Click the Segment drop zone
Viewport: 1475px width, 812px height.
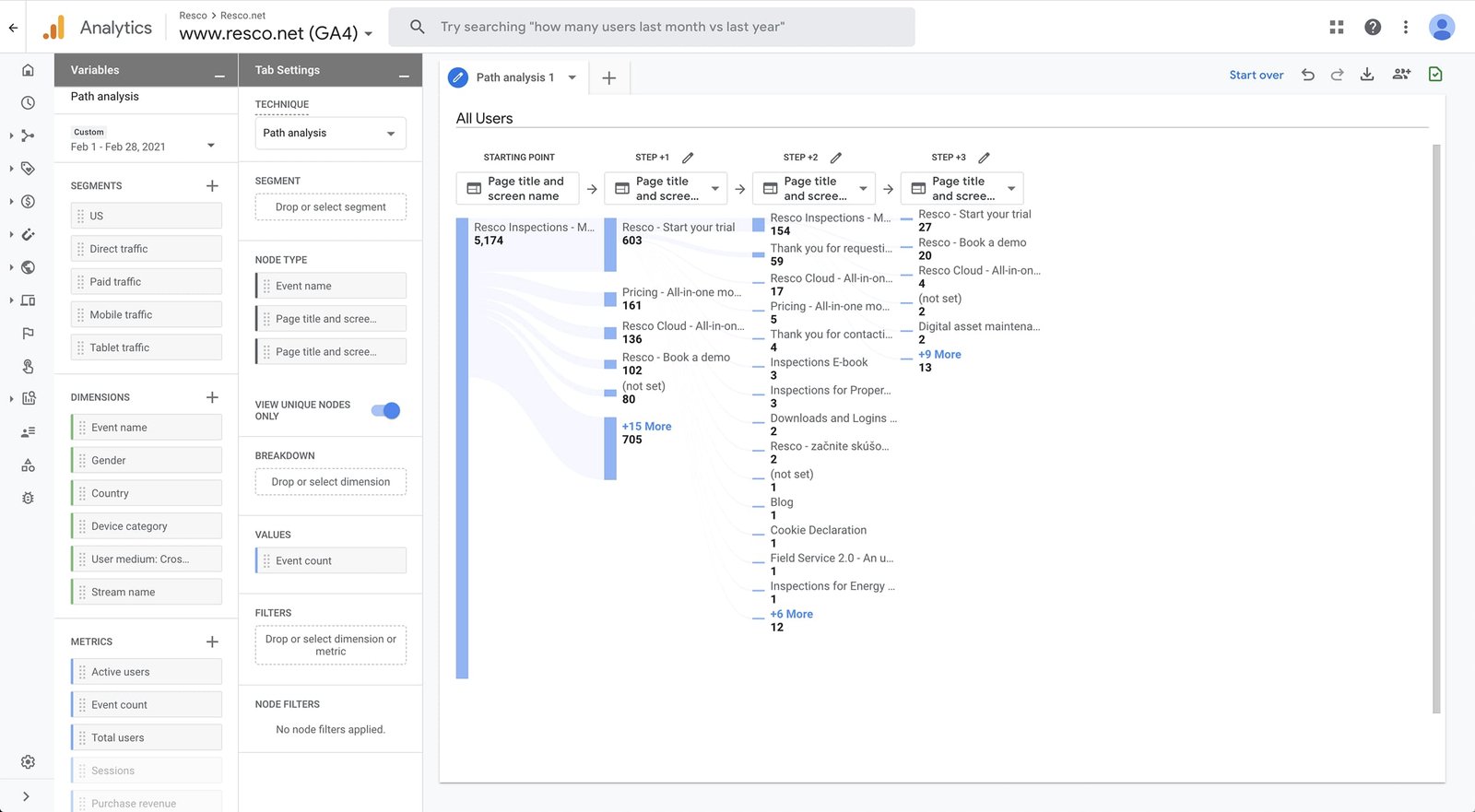[331, 206]
